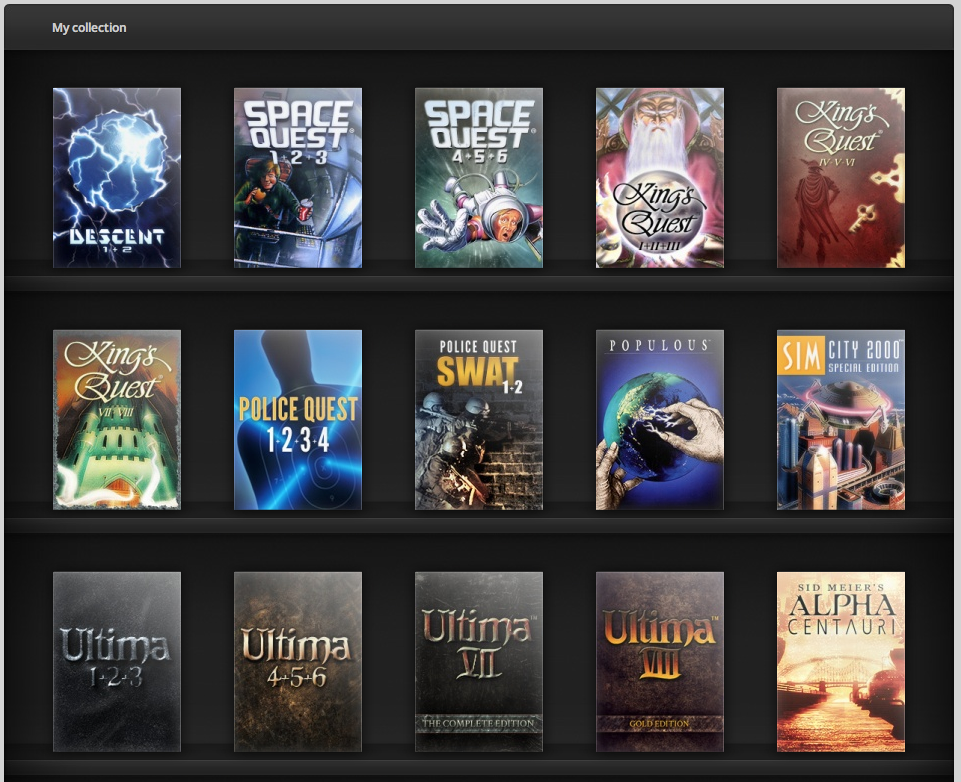Open the Descent 1+2 game cover

tap(116, 178)
